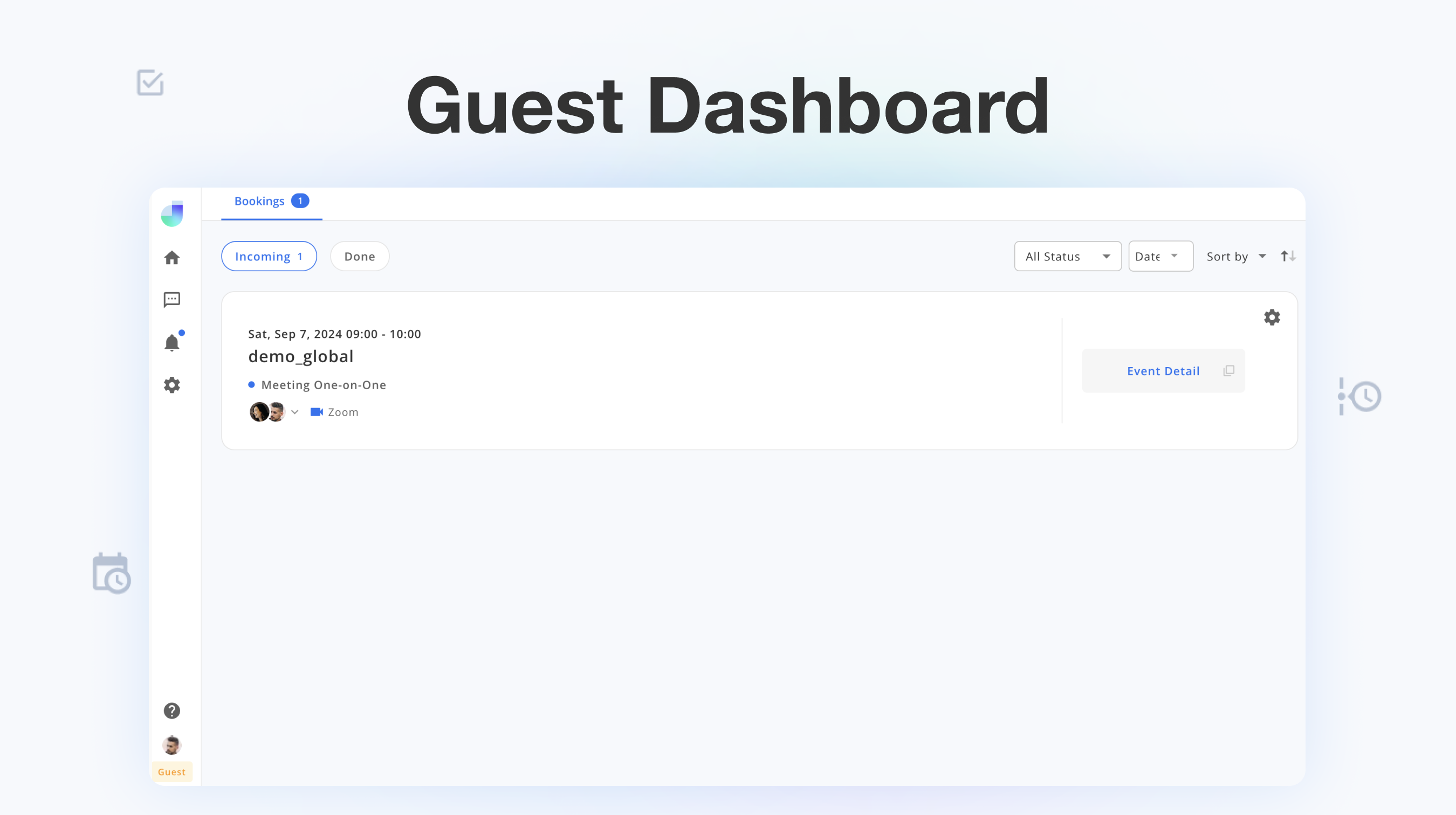Image resolution: width=1456 pixels, height=815 pixels.
Task: Click the copy event detail icon
Action: click(1228, 370)
